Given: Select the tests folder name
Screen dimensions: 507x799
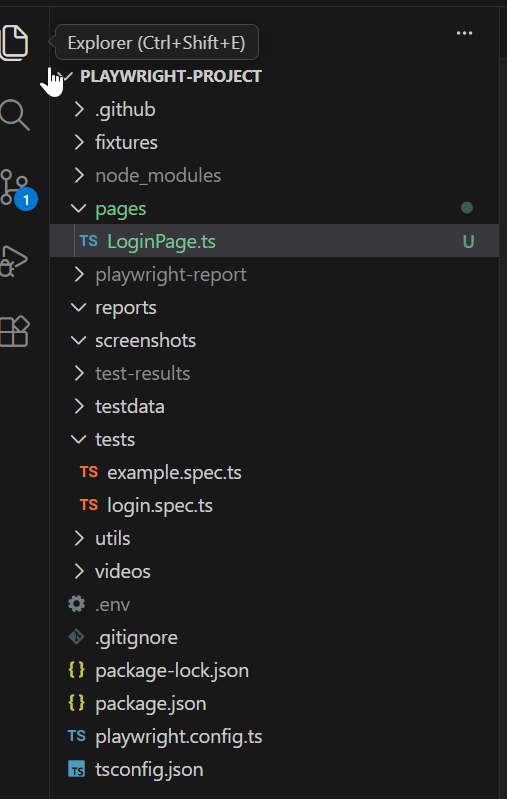Looking at the screenshot, I should pyautogui.click(x=115, y=439).
